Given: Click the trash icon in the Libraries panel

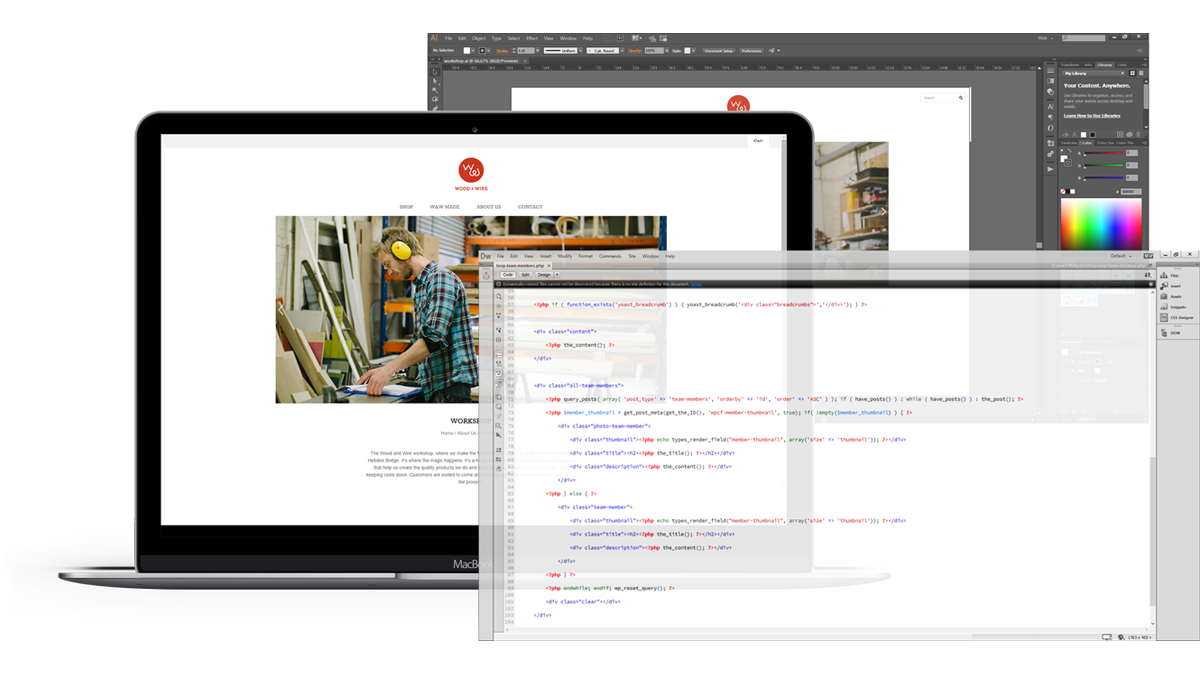Looking at the screenshot, I should 1139,135.
